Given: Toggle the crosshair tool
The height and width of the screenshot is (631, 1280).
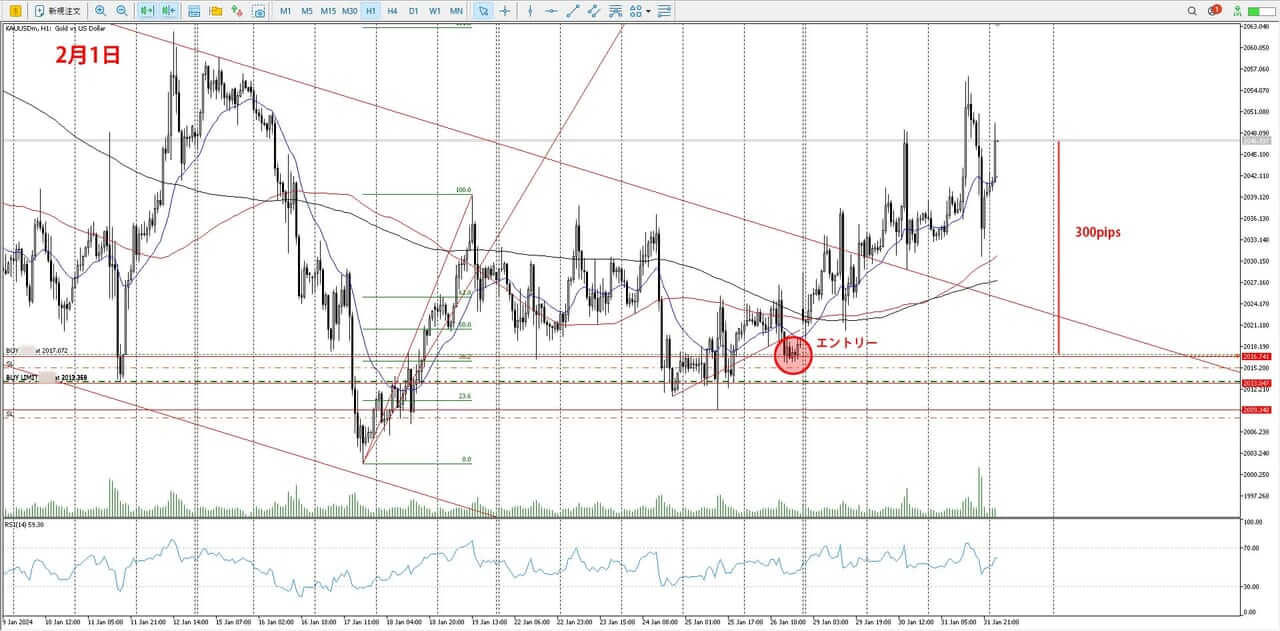Looking at the screenshot, I should pos(505,11).
